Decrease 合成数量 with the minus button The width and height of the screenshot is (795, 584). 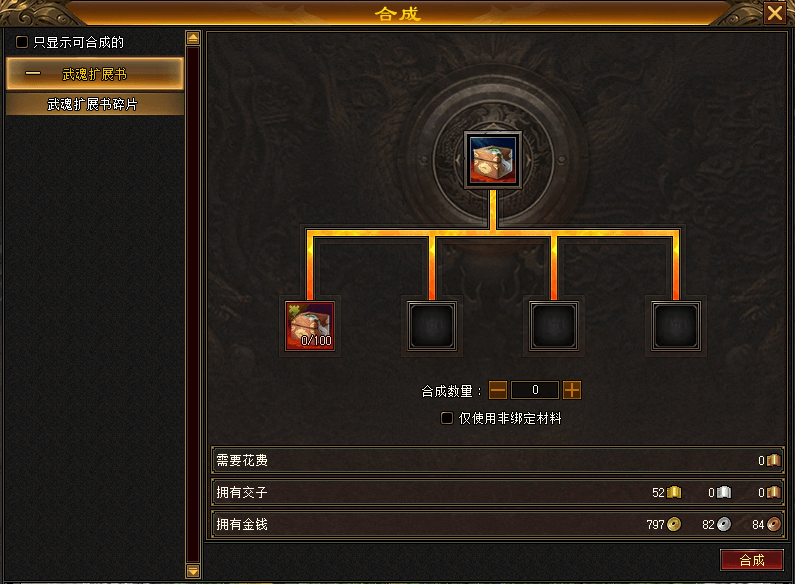point(498,390)
